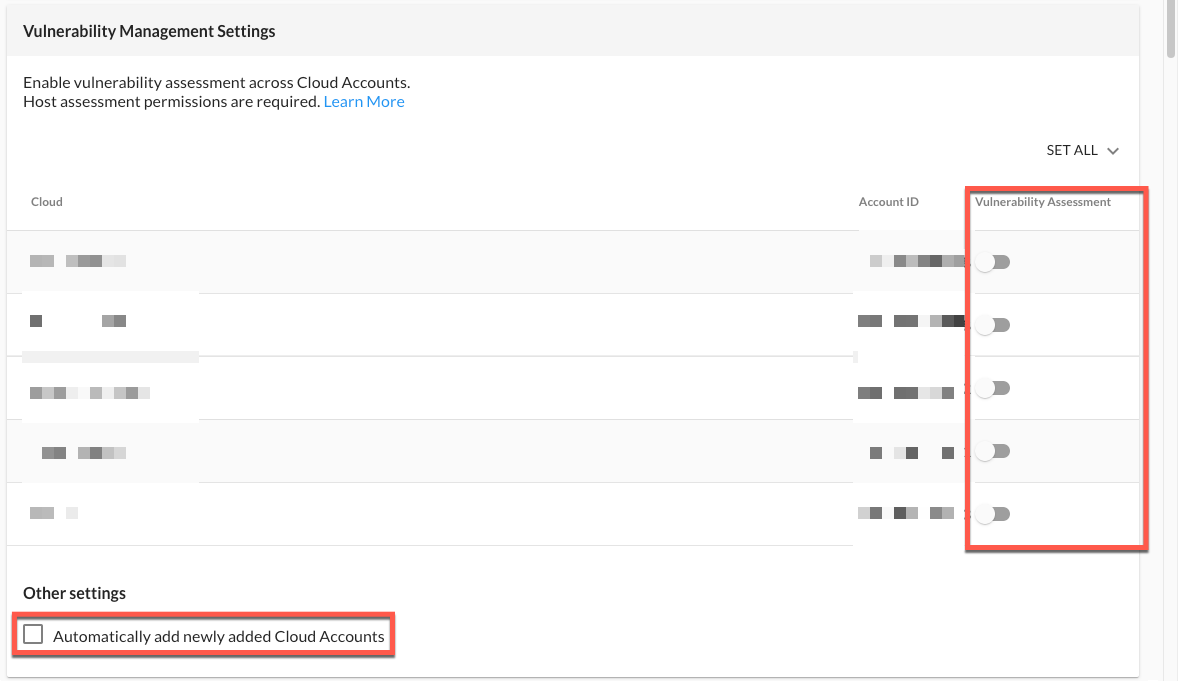Click the Other settings heading
The width and height of the screenshot is (1178, 681).
coord(74,593)
